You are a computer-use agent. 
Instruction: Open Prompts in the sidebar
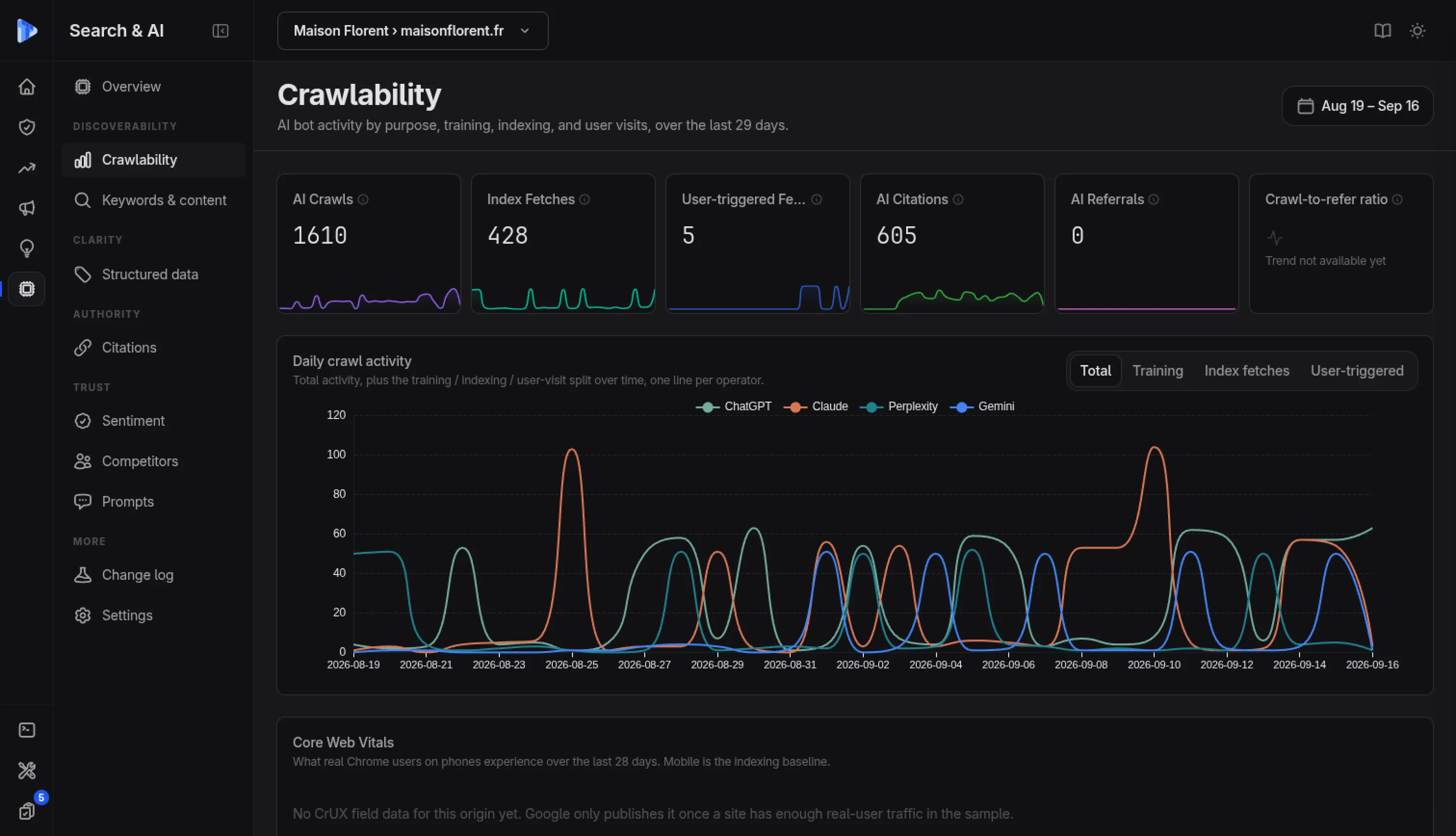[153, 502]
